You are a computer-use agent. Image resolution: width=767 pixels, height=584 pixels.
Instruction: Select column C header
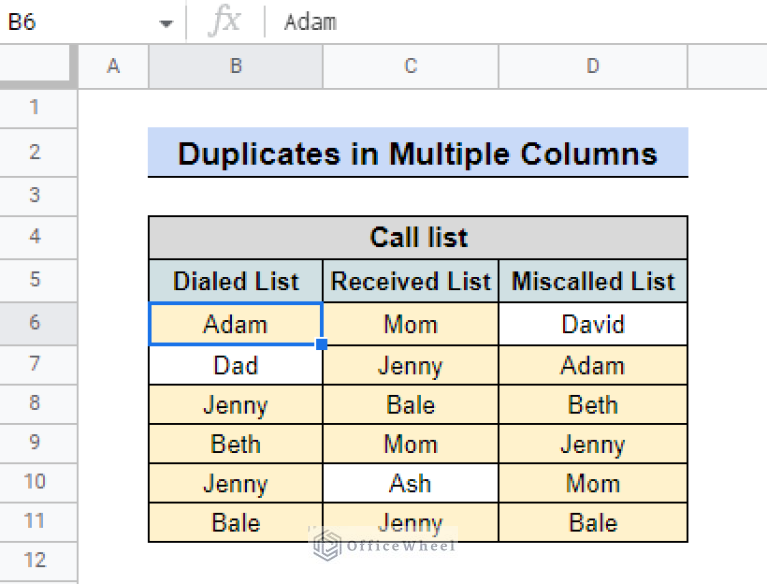tap(410, 66)
